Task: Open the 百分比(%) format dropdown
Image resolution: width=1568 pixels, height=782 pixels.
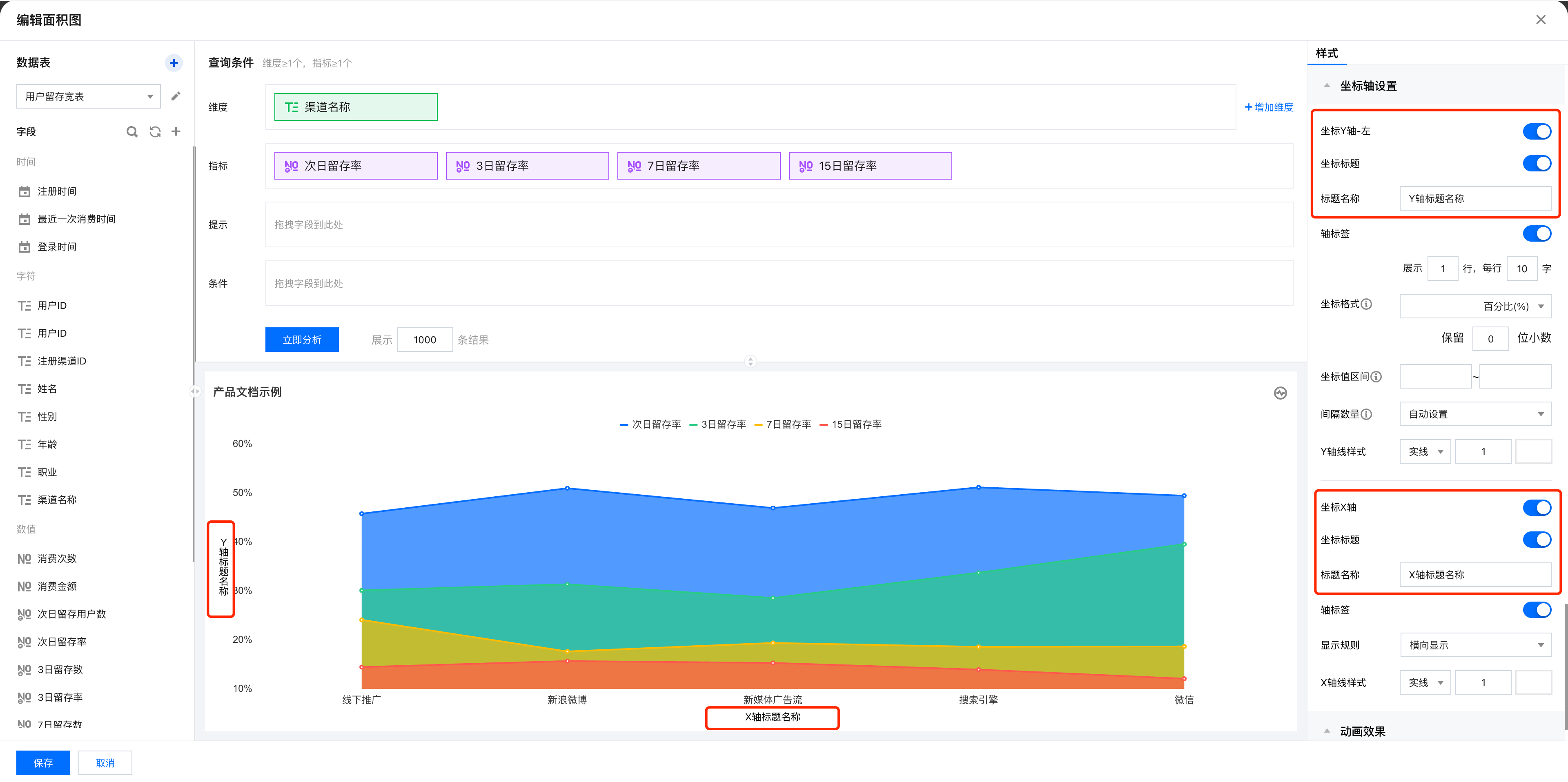Action: pos(1475,306)
